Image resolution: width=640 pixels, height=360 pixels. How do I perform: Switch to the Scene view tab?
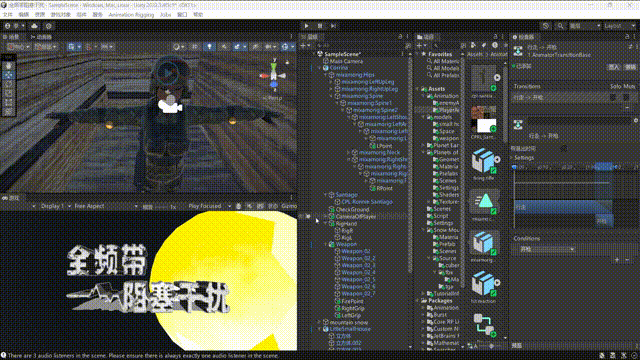click(11, 37)
